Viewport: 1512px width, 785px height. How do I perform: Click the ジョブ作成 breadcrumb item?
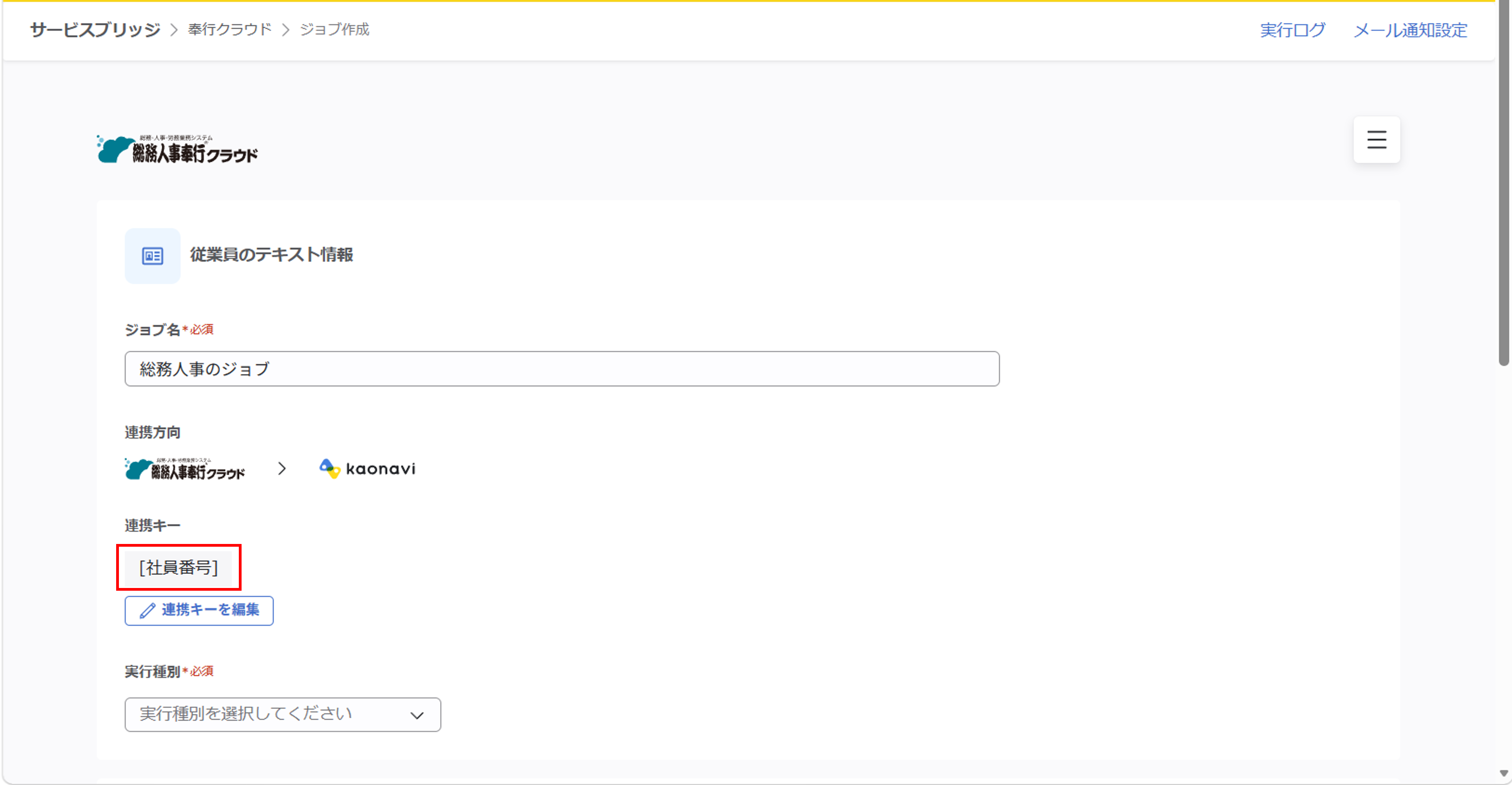pos(335,29)
